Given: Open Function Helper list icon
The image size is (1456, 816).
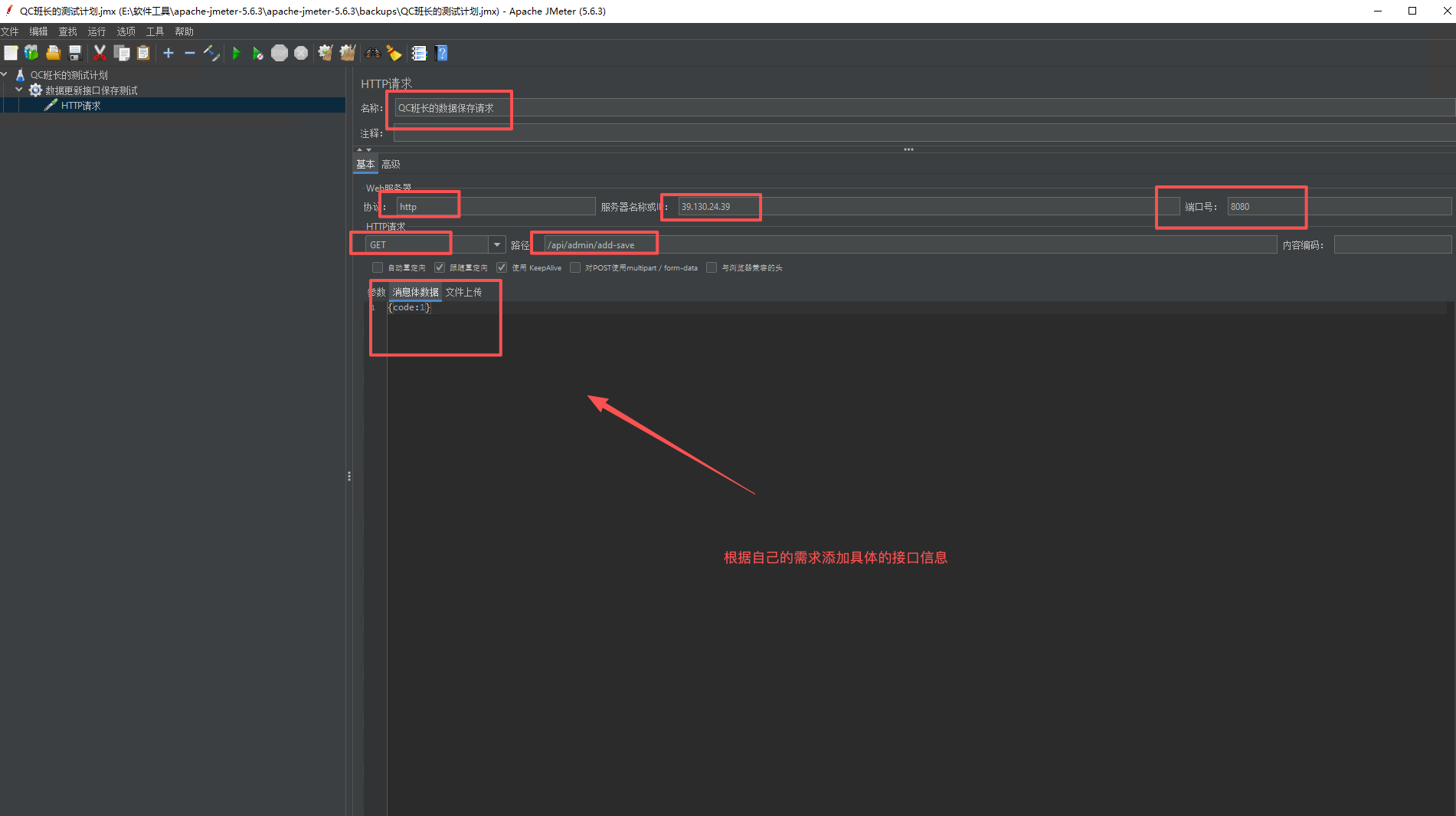Looking at the screenshot, I should click(419, 53).
